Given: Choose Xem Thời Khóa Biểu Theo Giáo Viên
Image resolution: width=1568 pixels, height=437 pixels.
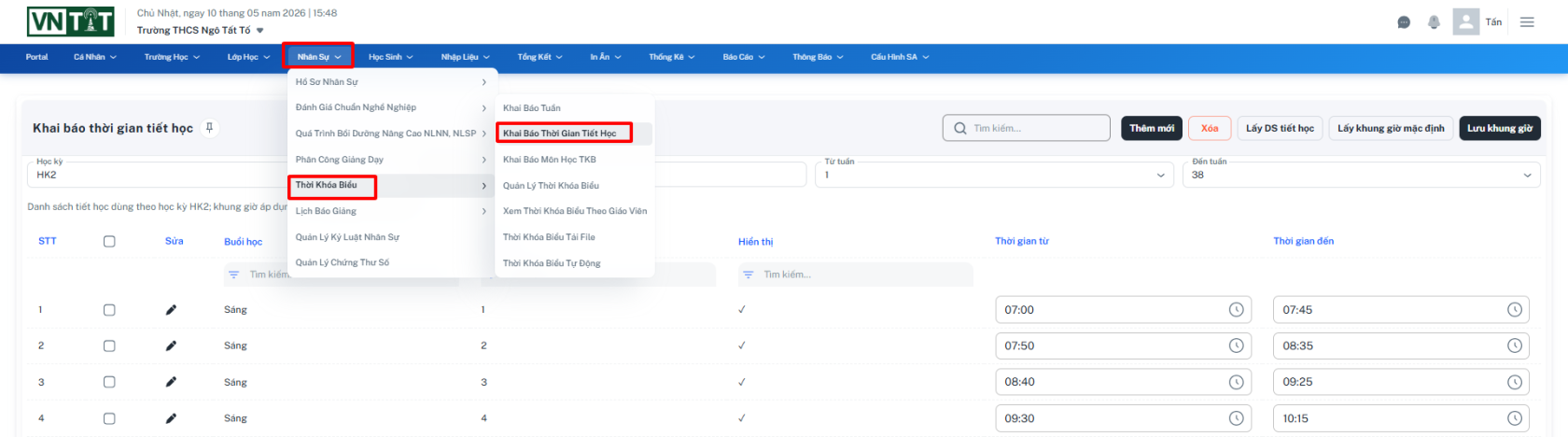Looking at the screenshot, I should (x=574, y=211).
